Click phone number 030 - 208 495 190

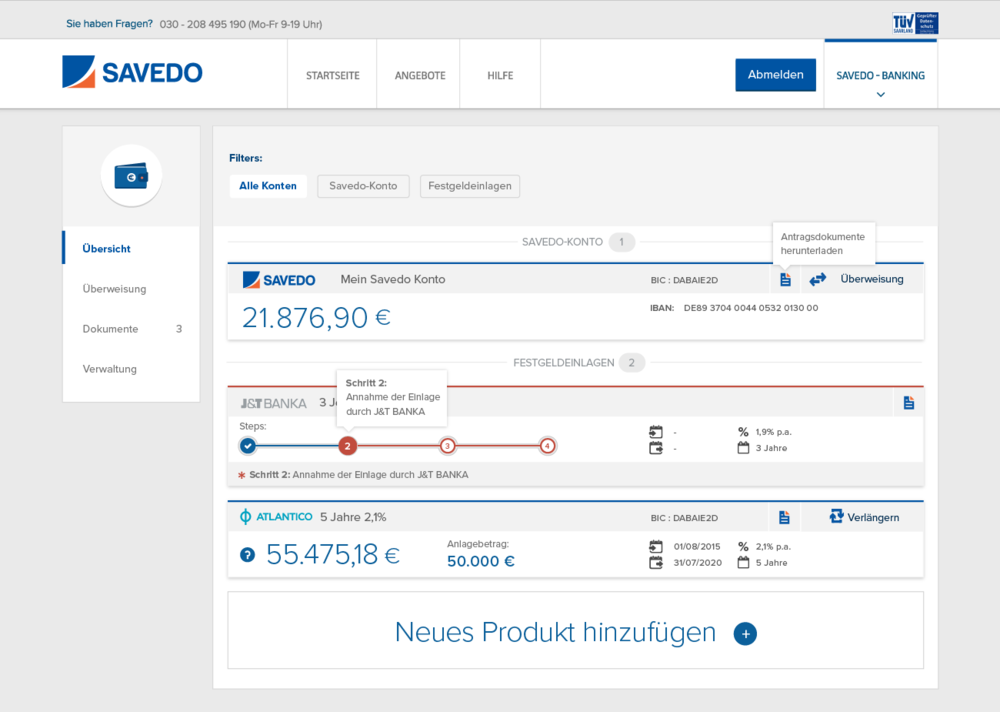202,24
